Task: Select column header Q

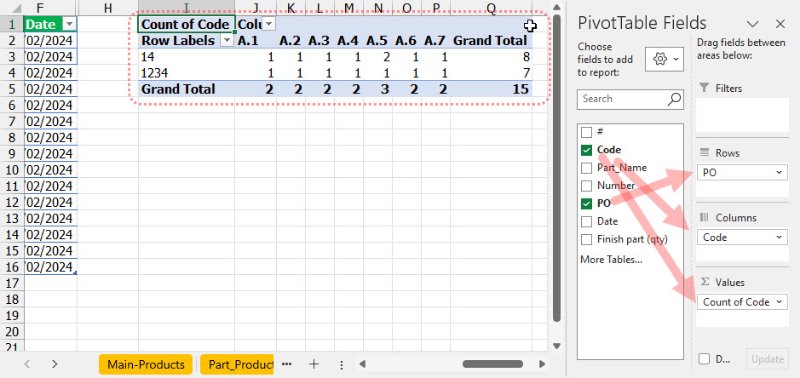Action: point(491,7)
